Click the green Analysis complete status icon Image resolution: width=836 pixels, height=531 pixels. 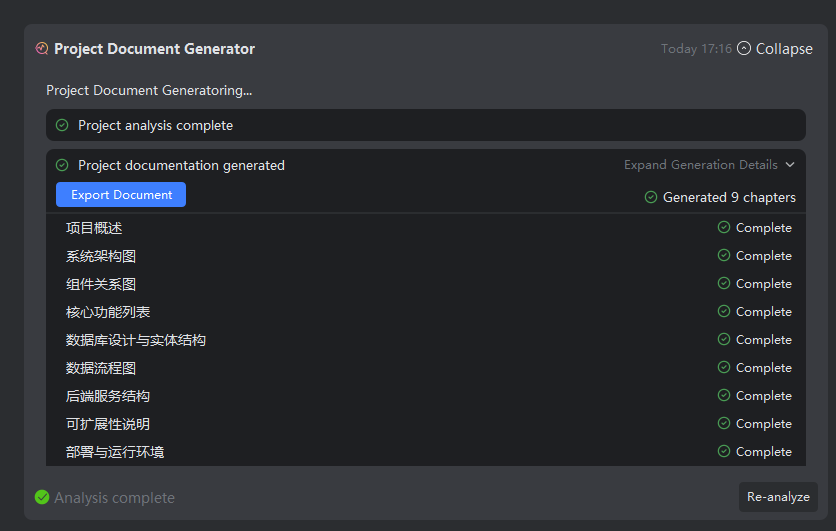(x=42, y=497)
